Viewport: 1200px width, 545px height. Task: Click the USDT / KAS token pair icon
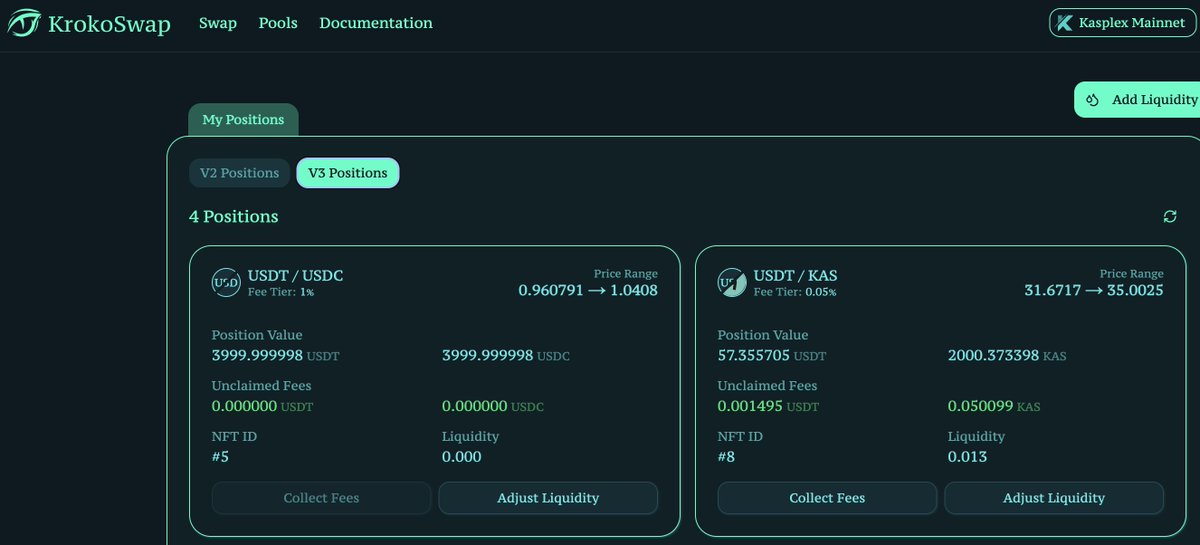point(732,283)
